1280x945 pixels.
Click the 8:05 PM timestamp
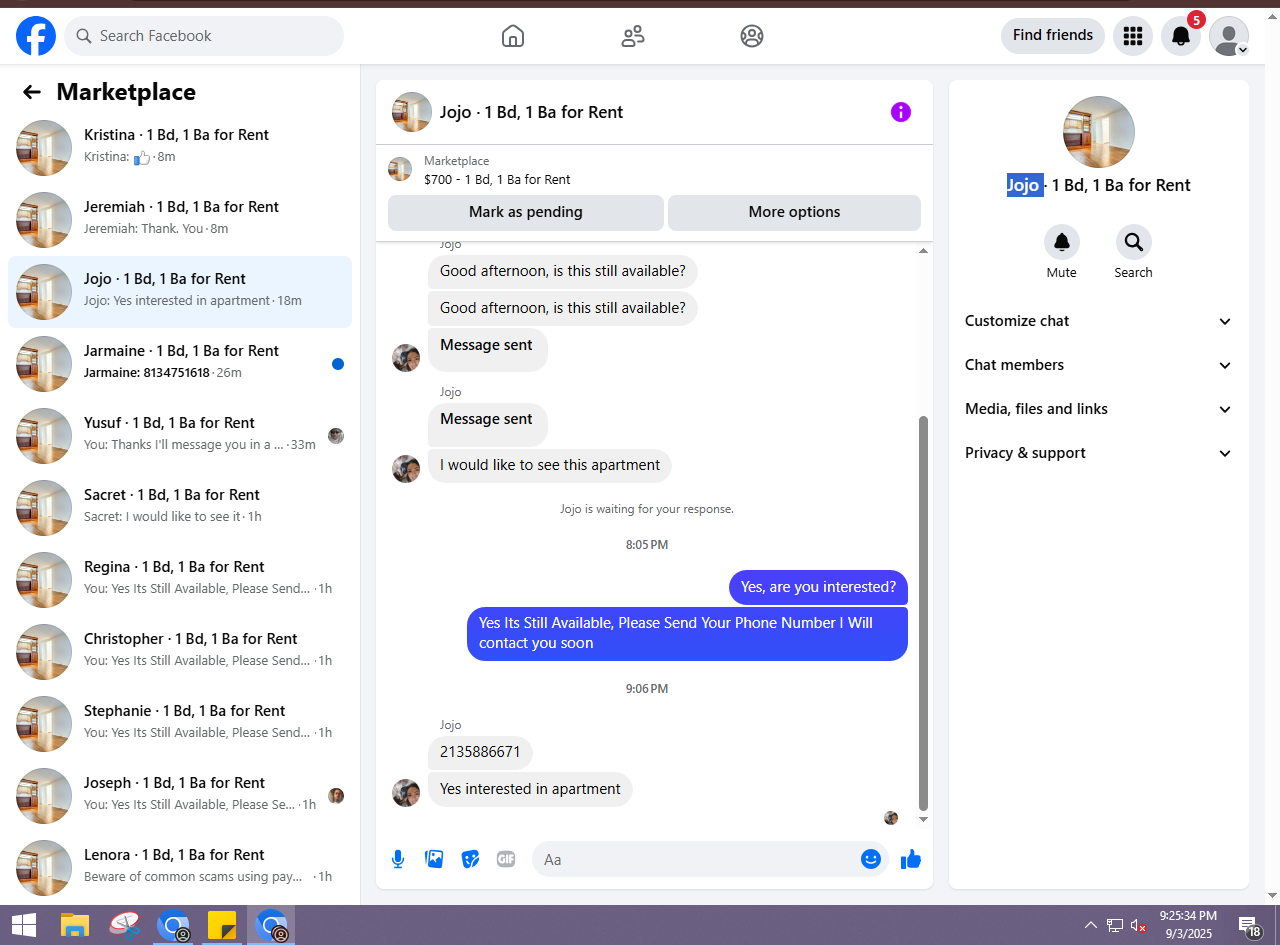[647, 545]
